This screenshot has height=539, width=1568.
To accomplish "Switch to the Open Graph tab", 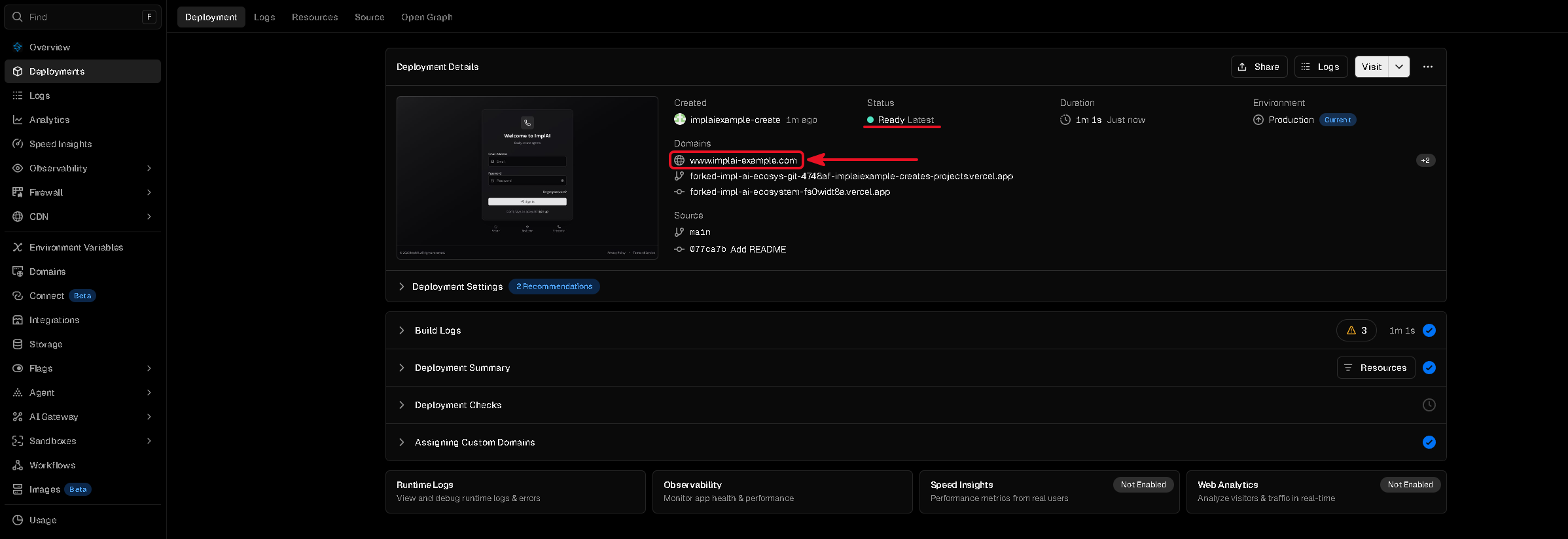I will tap(427, 17).
